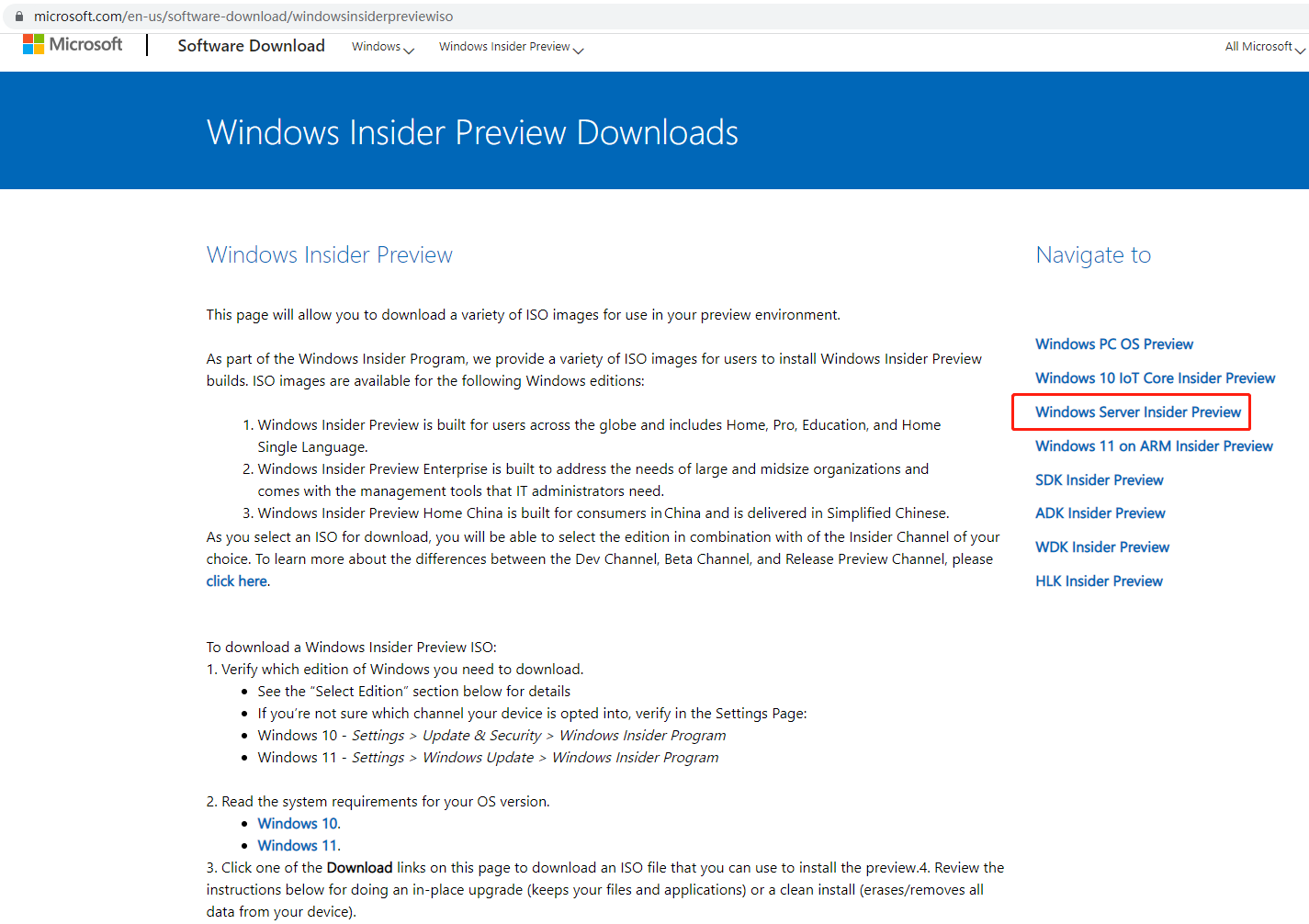Open ADK Insider Preview link
This screenshot has height=924, width=1309.
click(x=1100, y=513)
